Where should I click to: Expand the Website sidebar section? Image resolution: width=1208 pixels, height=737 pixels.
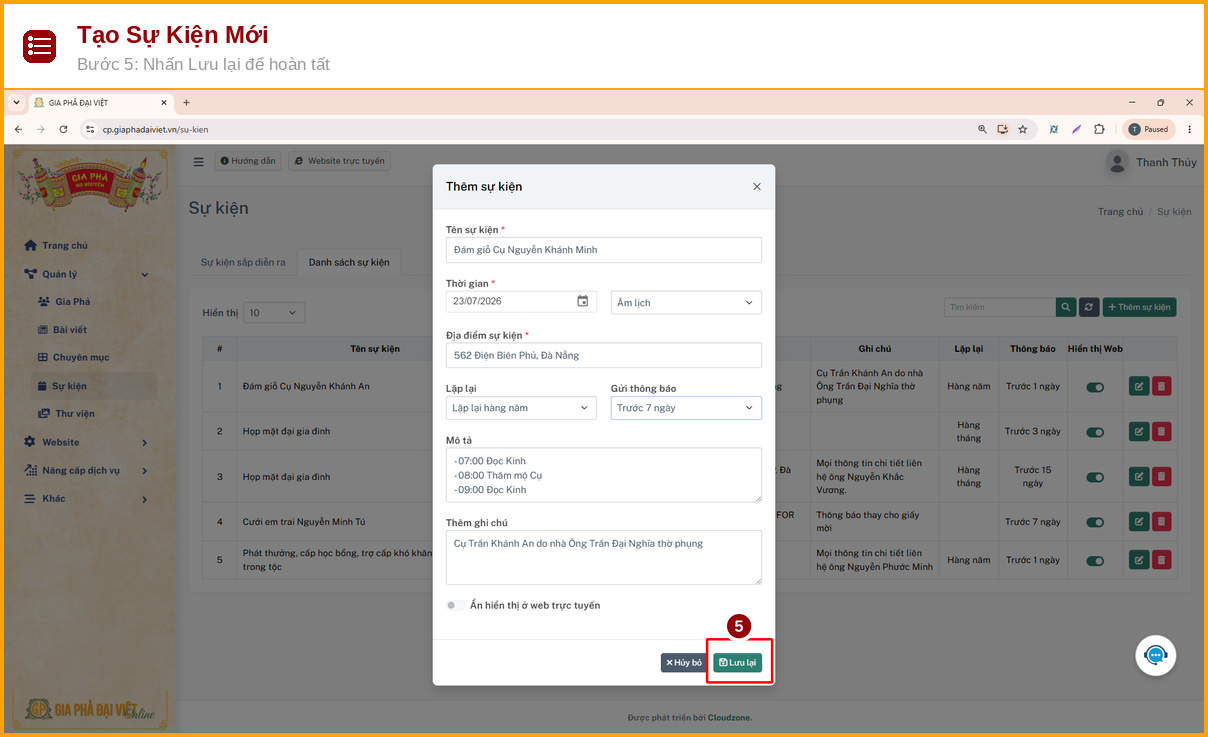click(x=87, y=442)
